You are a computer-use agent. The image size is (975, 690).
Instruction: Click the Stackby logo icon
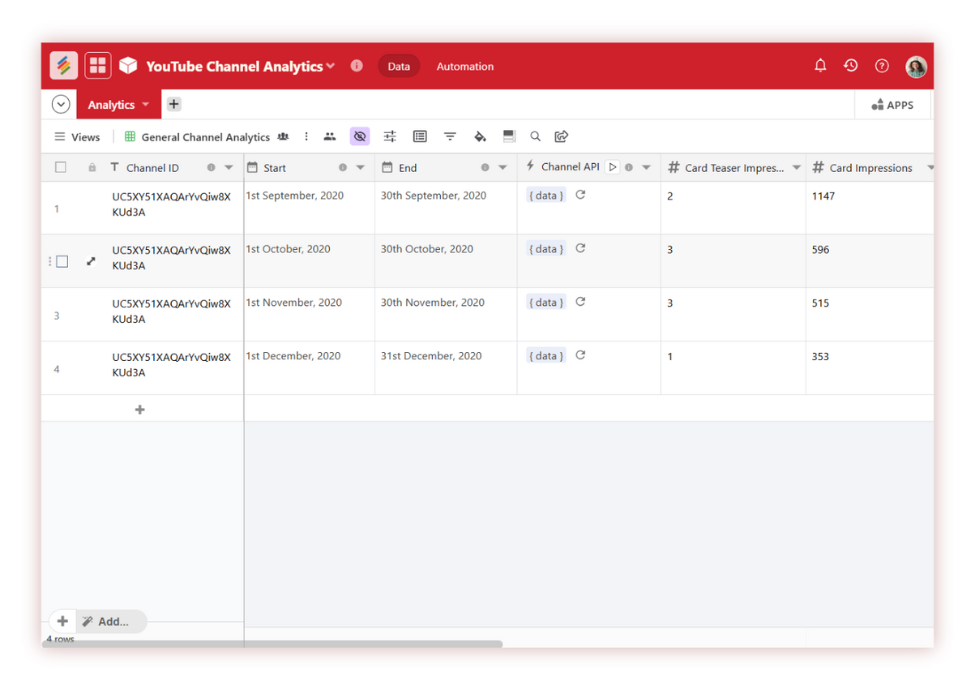tap(63, 65)
